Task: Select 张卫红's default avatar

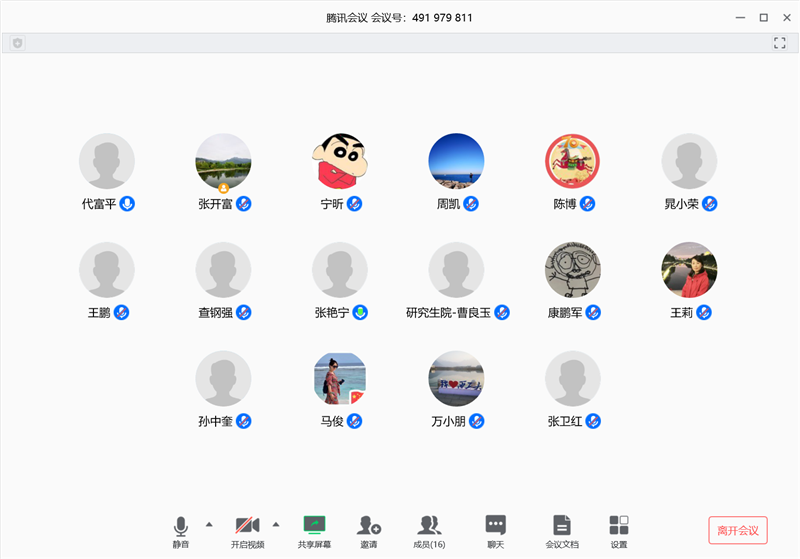Action: (572, 378)
